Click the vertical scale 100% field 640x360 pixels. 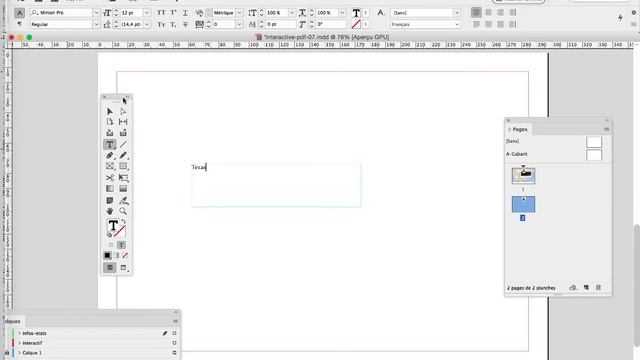(277, 13)
